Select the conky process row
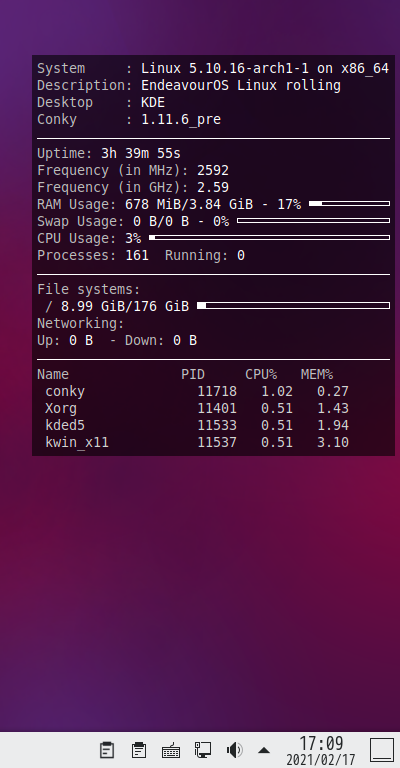 coord(193,391)
